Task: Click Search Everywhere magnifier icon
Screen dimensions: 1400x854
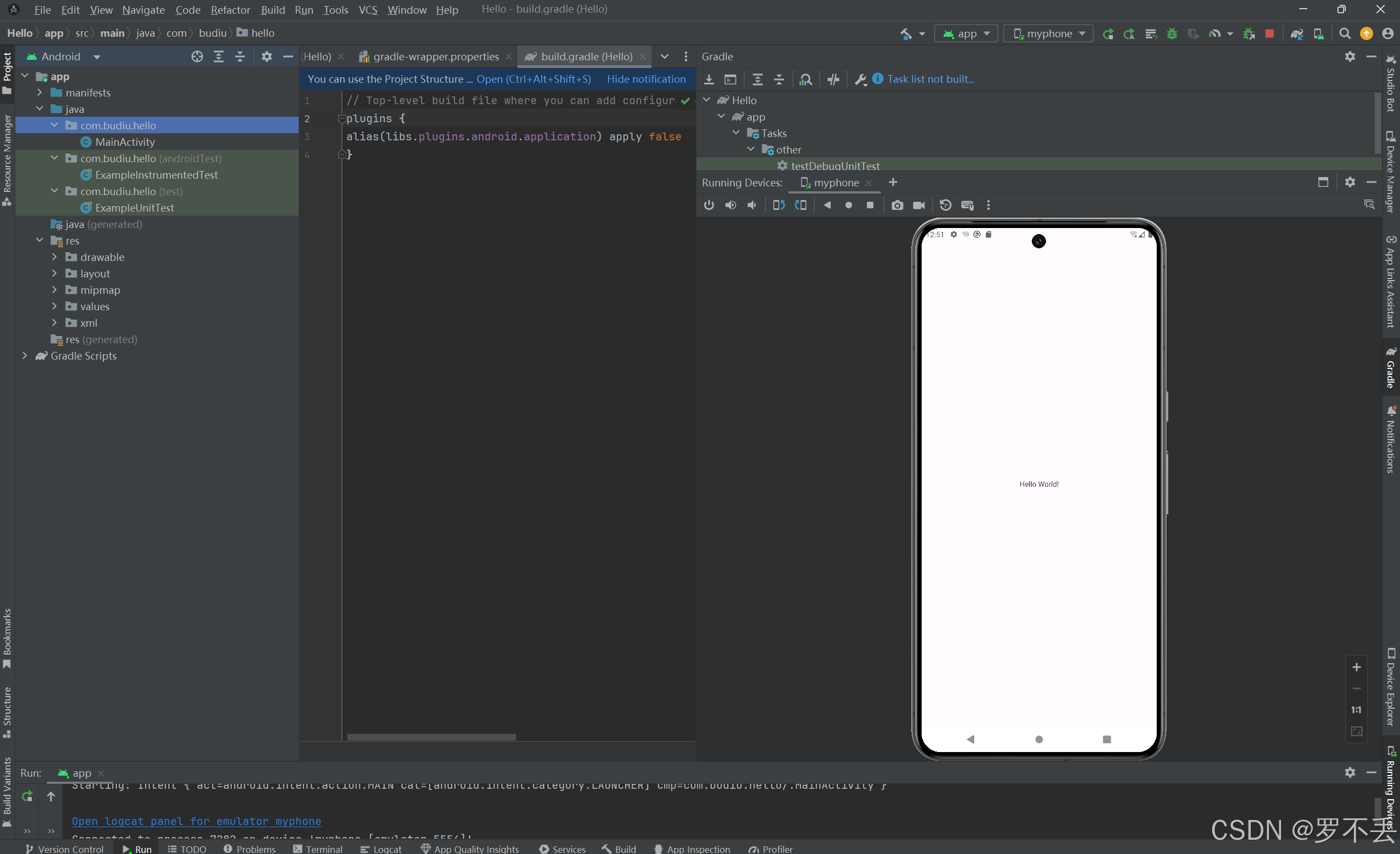Action: (x=1344, y=33)
